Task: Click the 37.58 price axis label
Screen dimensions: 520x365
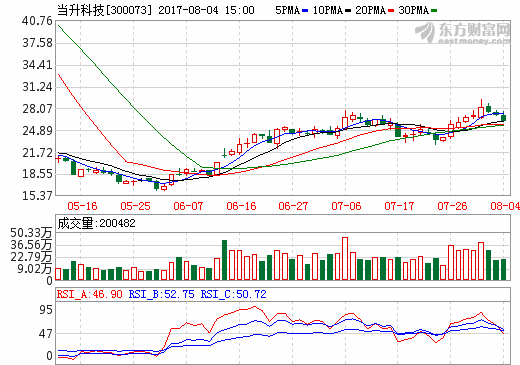Action: 37,43
